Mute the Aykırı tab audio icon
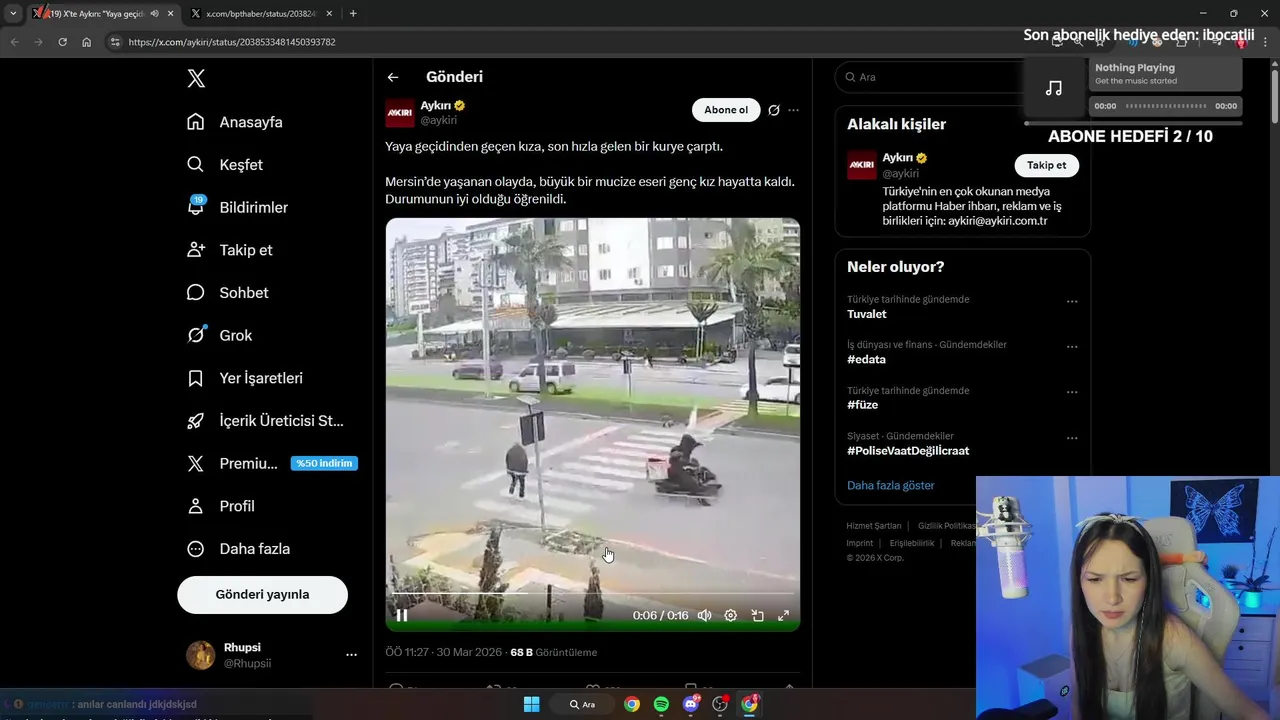Viewport: 1280px width, 720px height. pyautogui.click(x=154, y=14)
